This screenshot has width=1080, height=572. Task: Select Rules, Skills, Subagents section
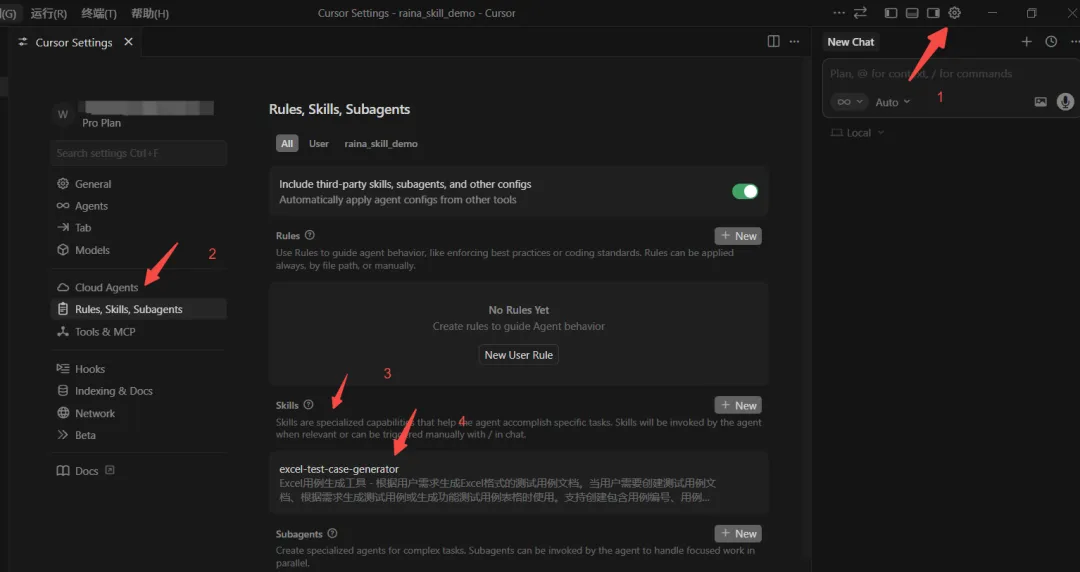tap(138, 309)
